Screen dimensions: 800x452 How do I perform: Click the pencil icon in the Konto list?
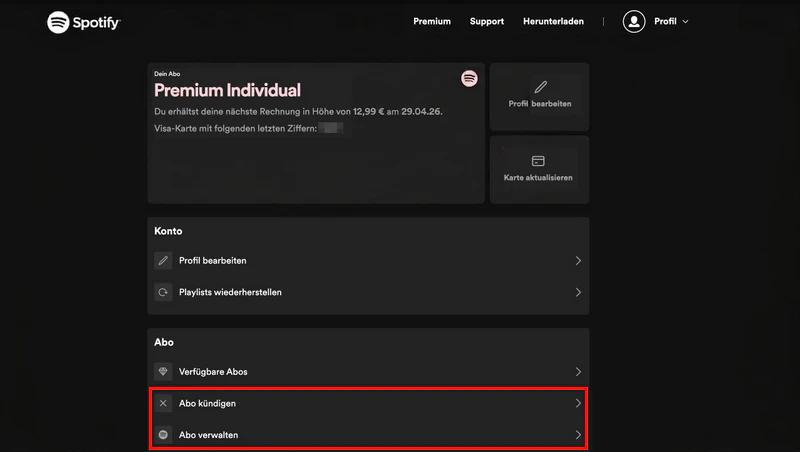point(163,261)
